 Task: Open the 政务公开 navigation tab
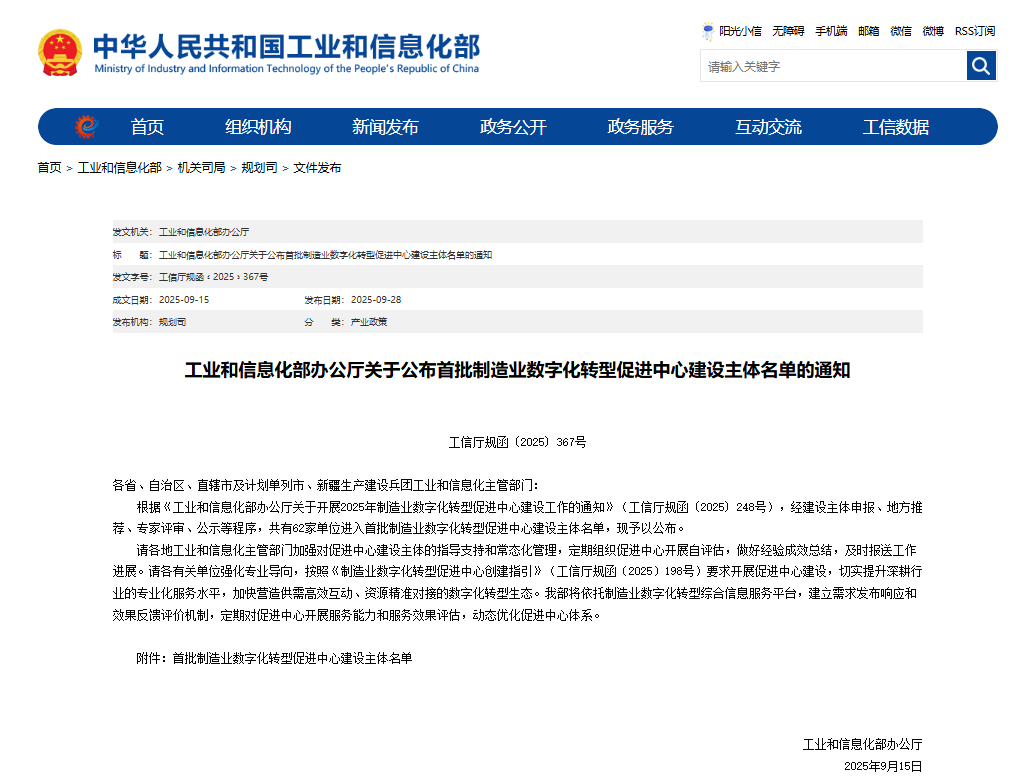pos(513,127)
